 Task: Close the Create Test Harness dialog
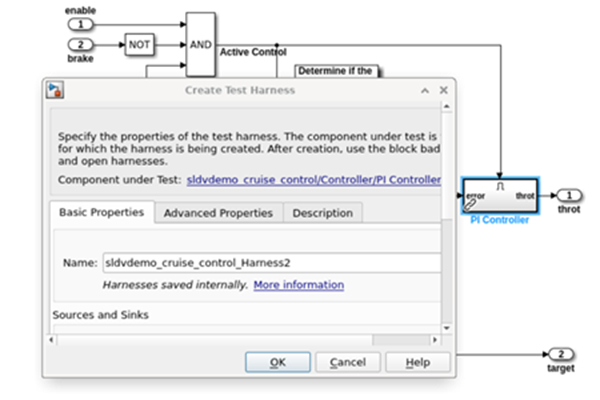pyautogui.click(x=443, y=90)
